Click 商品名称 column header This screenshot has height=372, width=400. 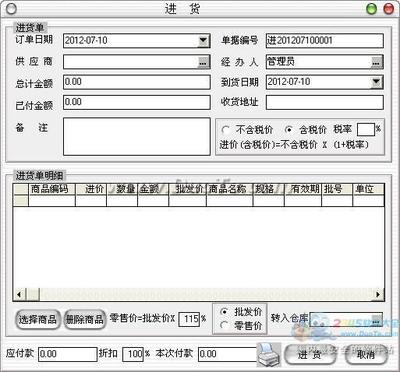[230, 189]
